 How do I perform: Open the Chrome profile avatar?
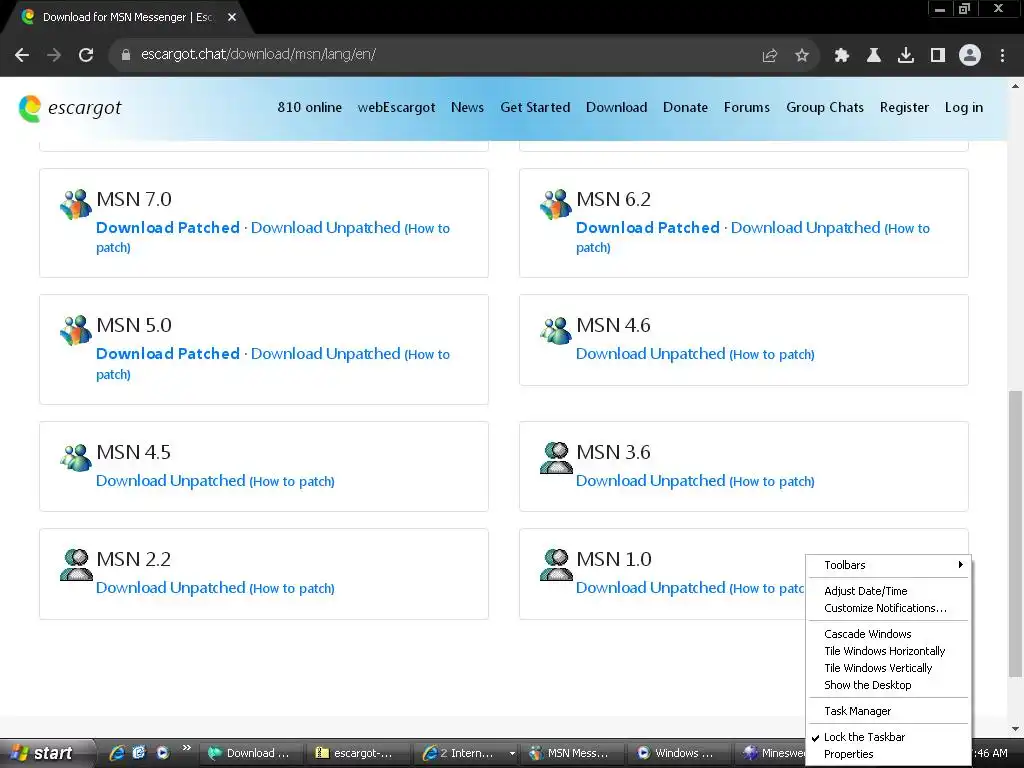tap(970, 55)
